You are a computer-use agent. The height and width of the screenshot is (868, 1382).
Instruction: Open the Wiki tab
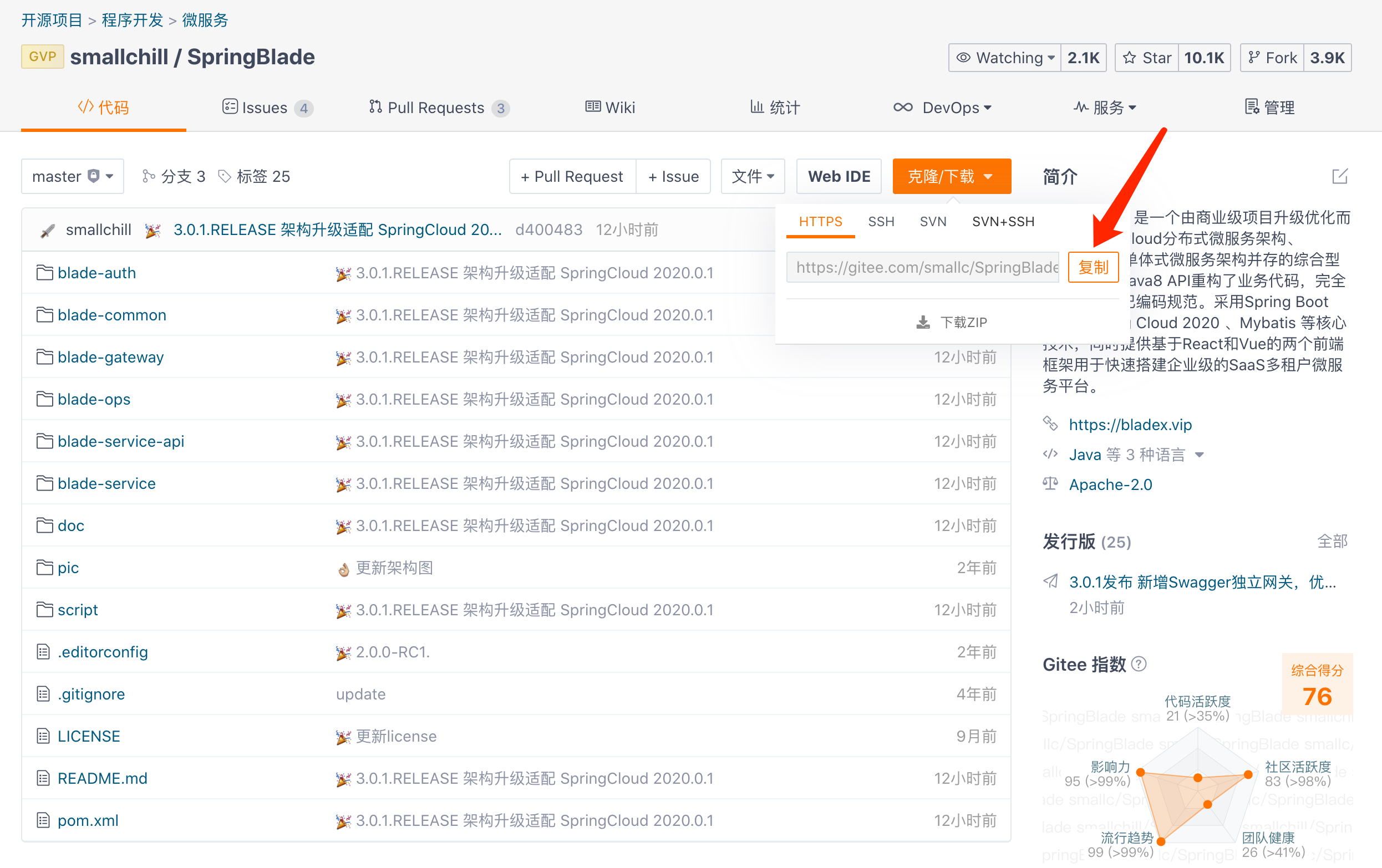click(610, 108)
